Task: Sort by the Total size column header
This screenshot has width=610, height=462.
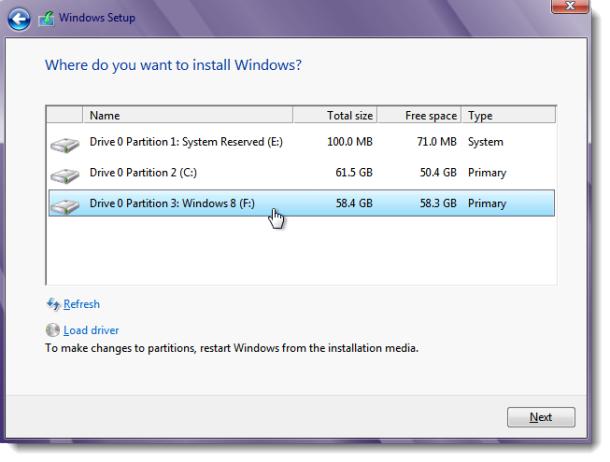Action: click(335, 116)
